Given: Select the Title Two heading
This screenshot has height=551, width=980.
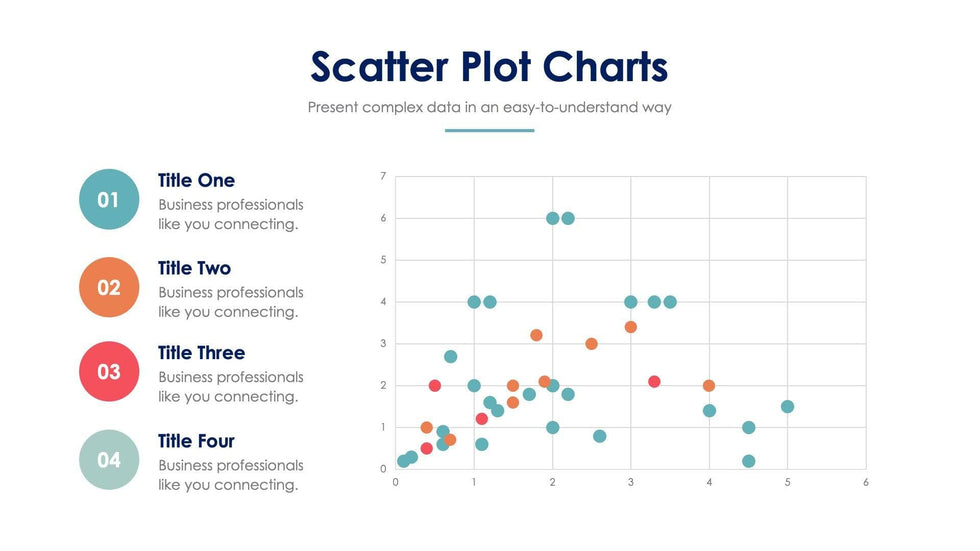Looking at the screenshot, I should [195, 268].
